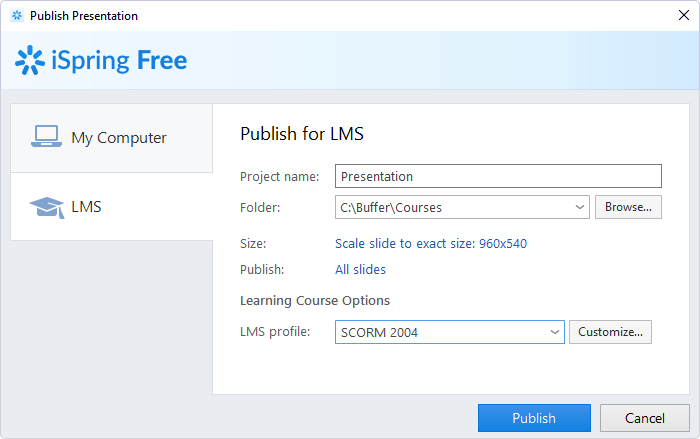
Task: Click the Publish for LMS heading
Action: point(302,134)
